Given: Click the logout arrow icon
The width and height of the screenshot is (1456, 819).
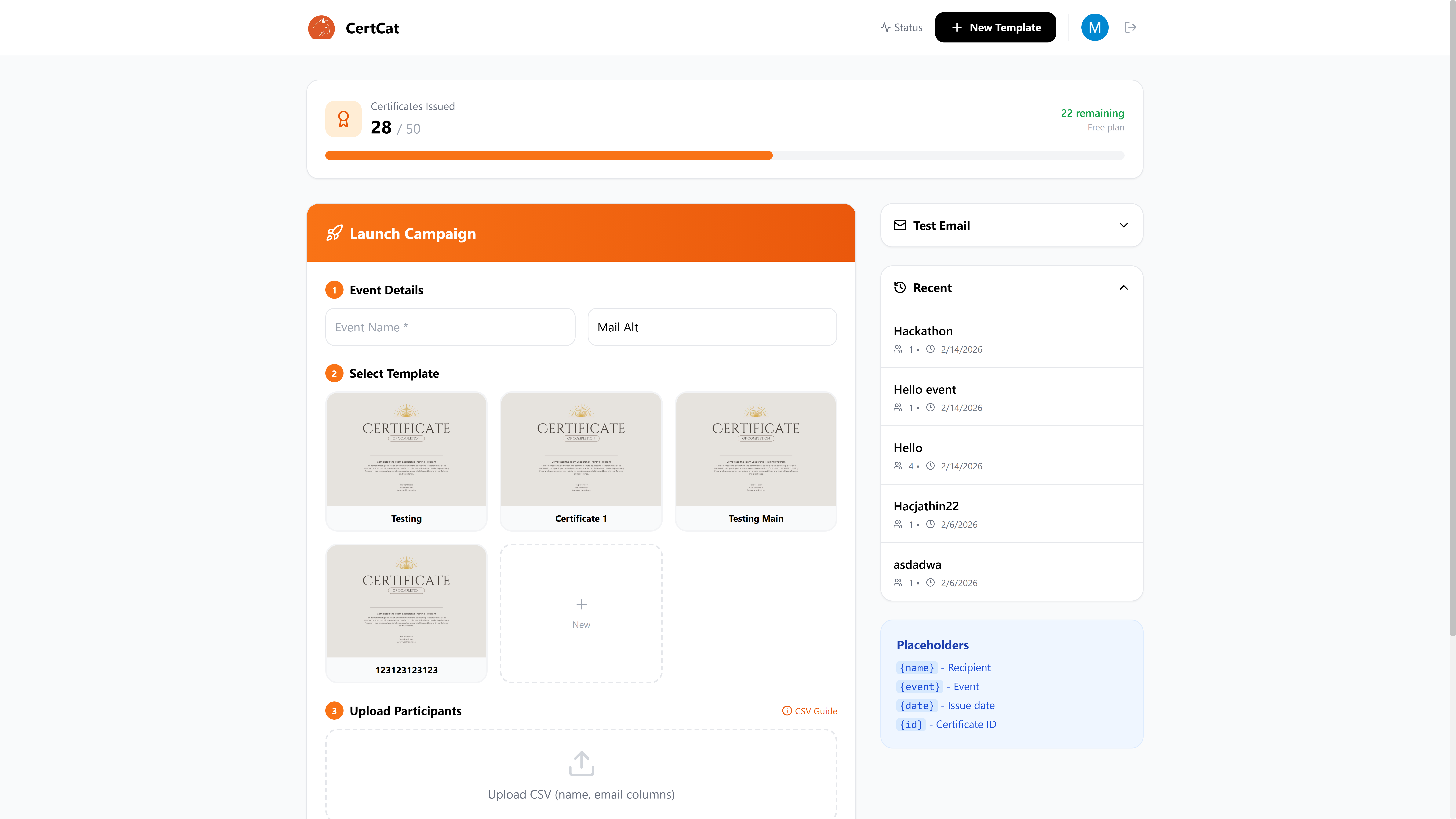Looking at the screenshot, I should point(1130,27).
